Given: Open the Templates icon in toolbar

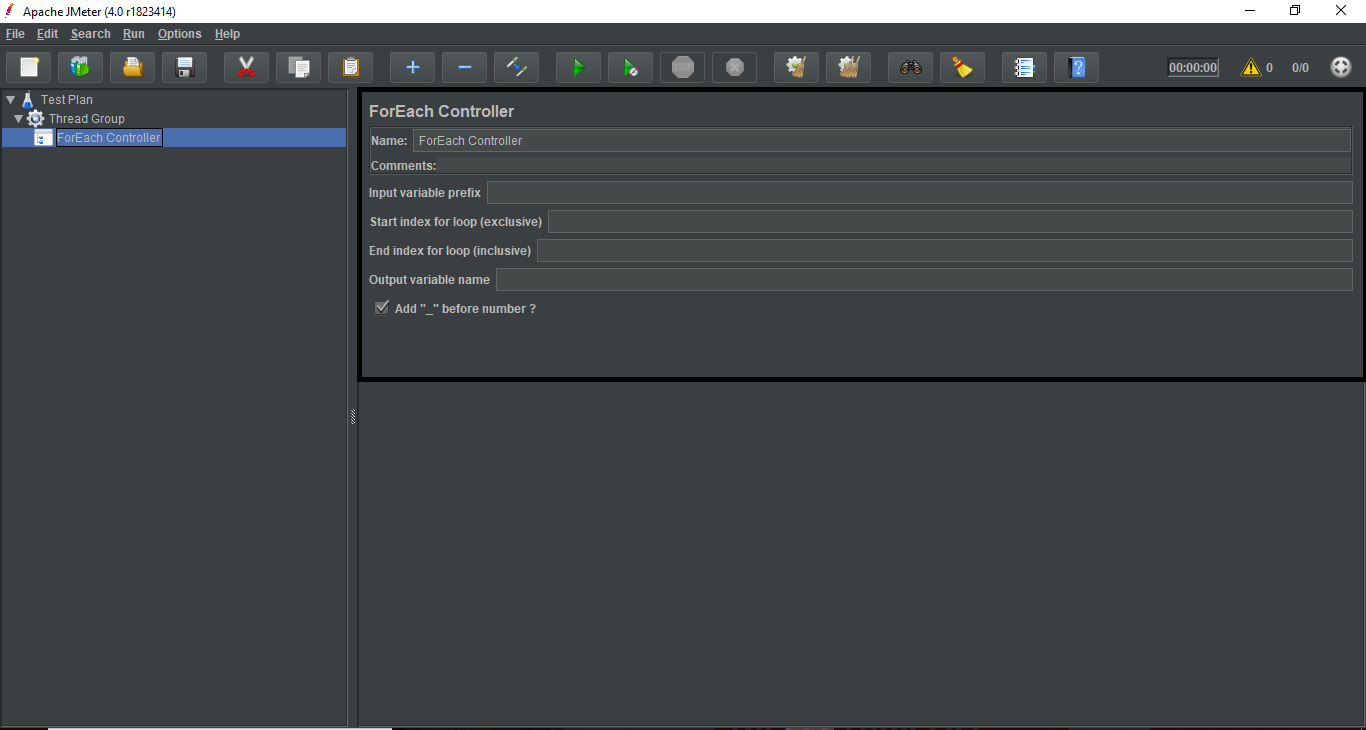Looking at the screenshot, I should [81, 68].
